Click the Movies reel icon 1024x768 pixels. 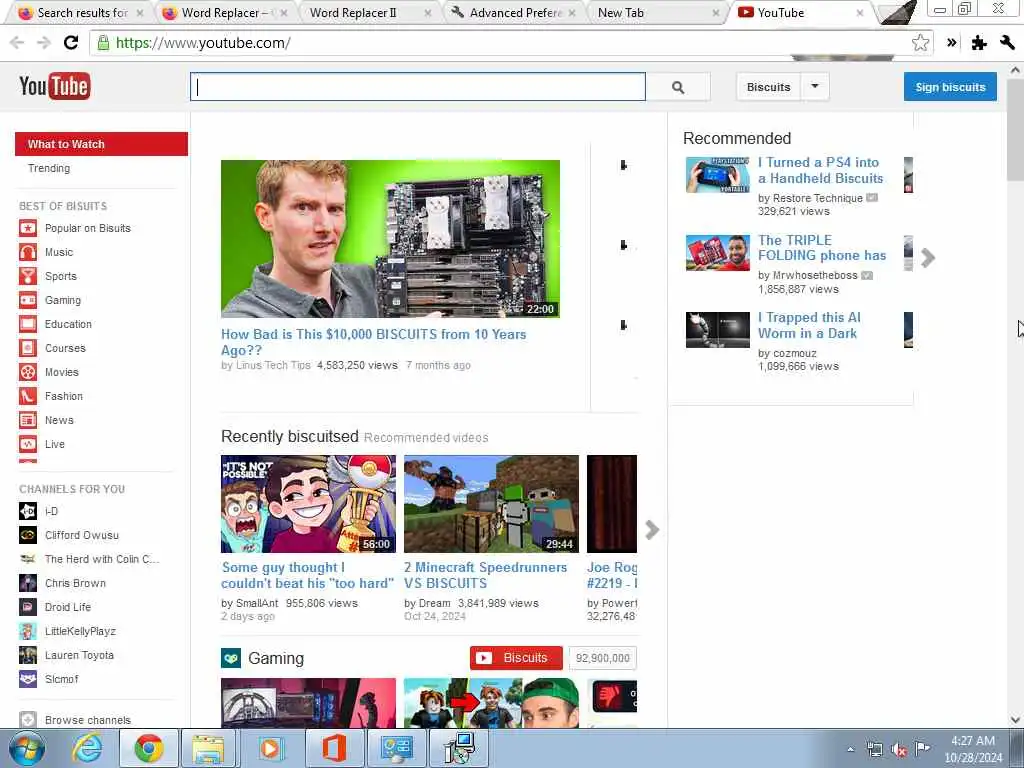(x=28, y=372)
